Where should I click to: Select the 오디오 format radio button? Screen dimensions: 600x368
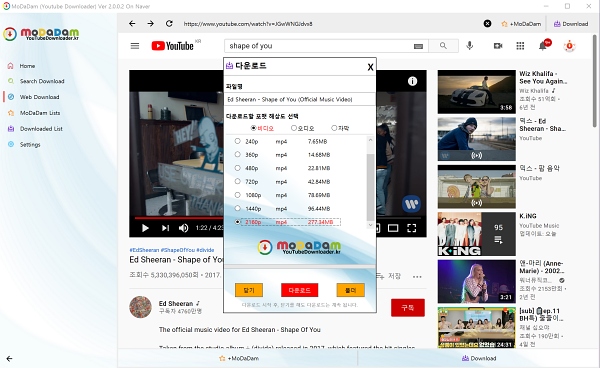294,128
